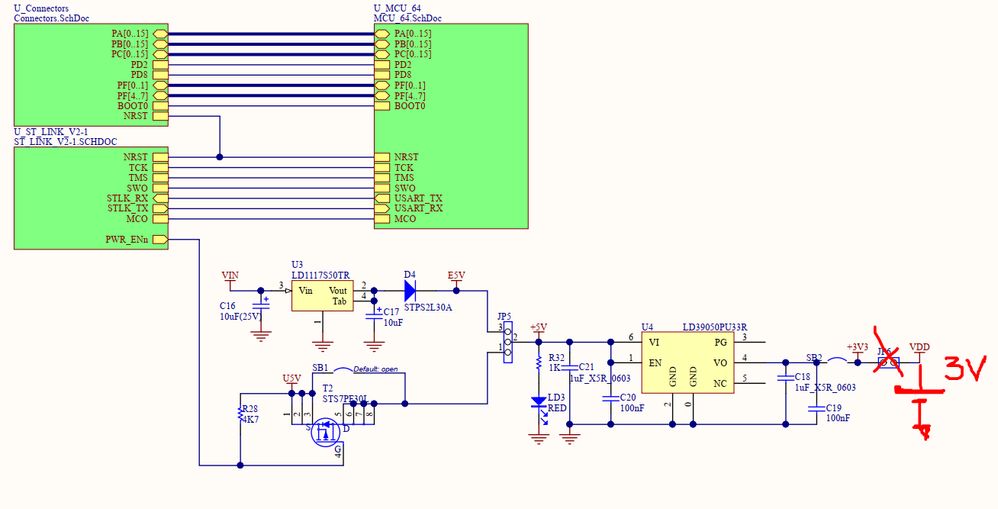Open the U_Connectors sheet symbol
This screenshot has height=509, width=998.
(91, 75)
